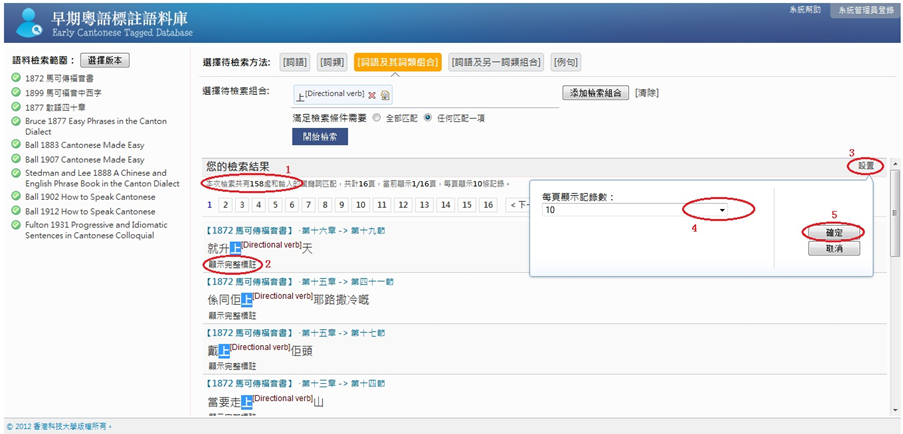Click the edit icon beside Directional verb
The width and height of the screenshot is (903, 434).
pos(386,95)
